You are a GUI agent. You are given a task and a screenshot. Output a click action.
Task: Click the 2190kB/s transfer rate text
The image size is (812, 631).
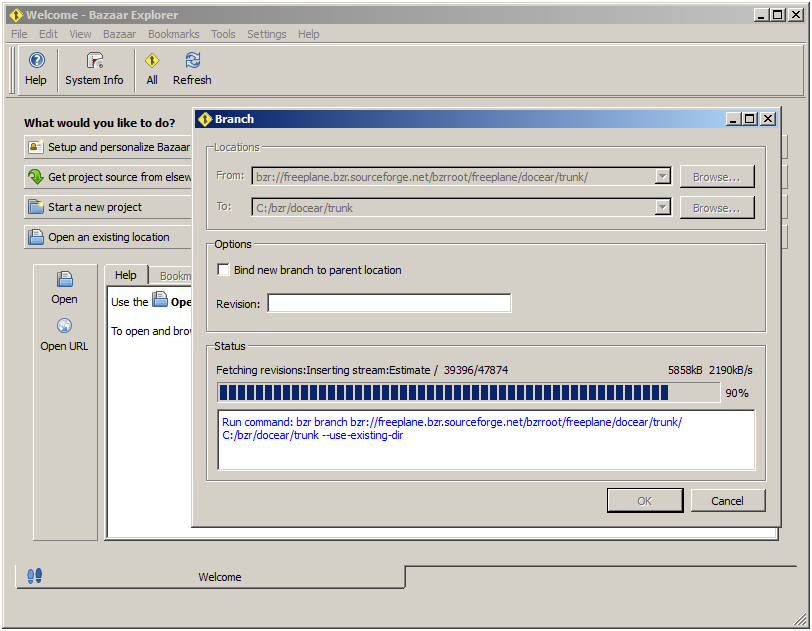tap(731, 370)
